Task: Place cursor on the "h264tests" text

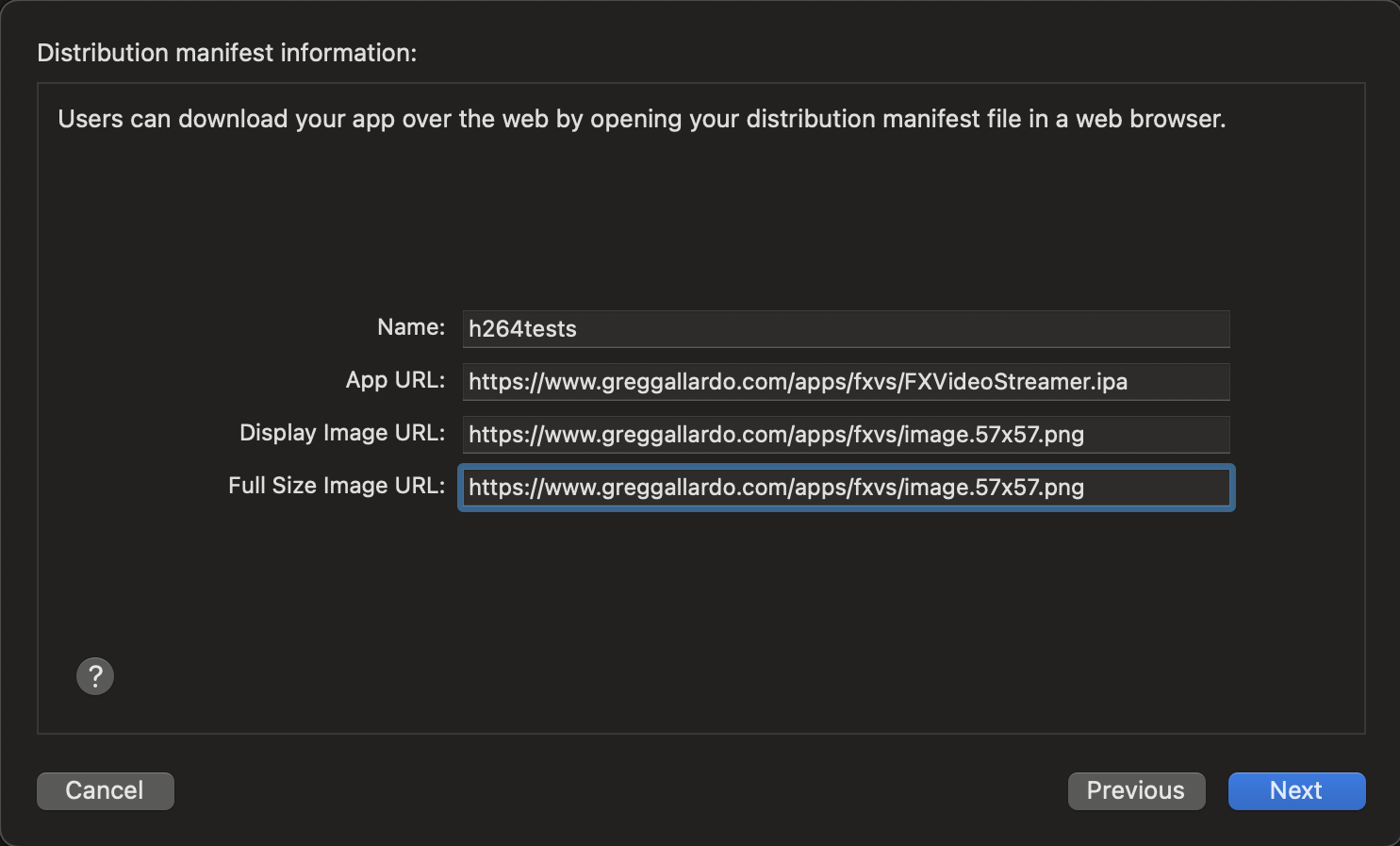Action: [x=522, y=329]
